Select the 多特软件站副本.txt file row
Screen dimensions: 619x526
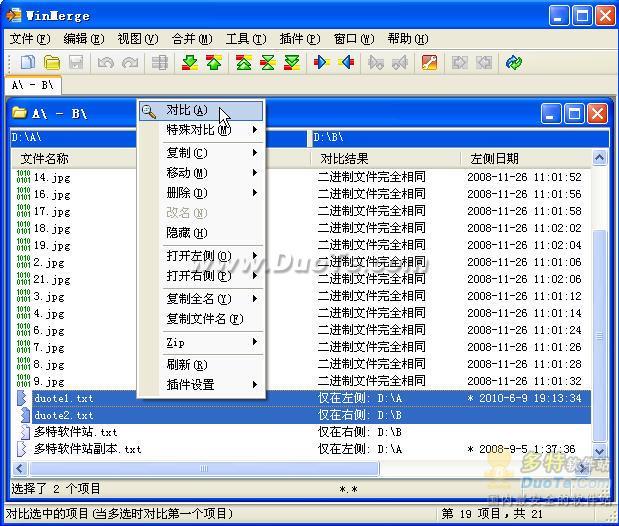coord(302,449)
